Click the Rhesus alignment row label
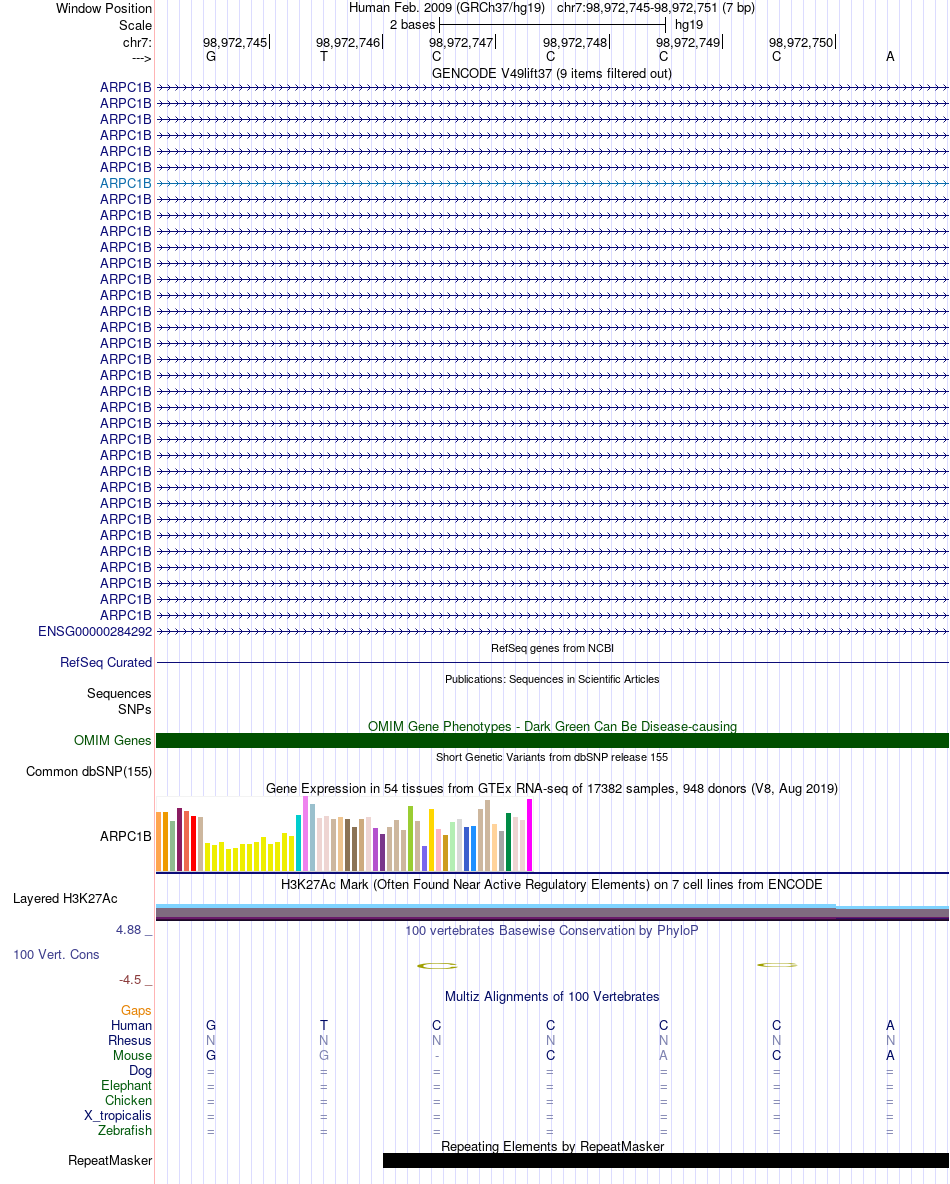This screenshot has width=950, height=1184. (130, 1041)
